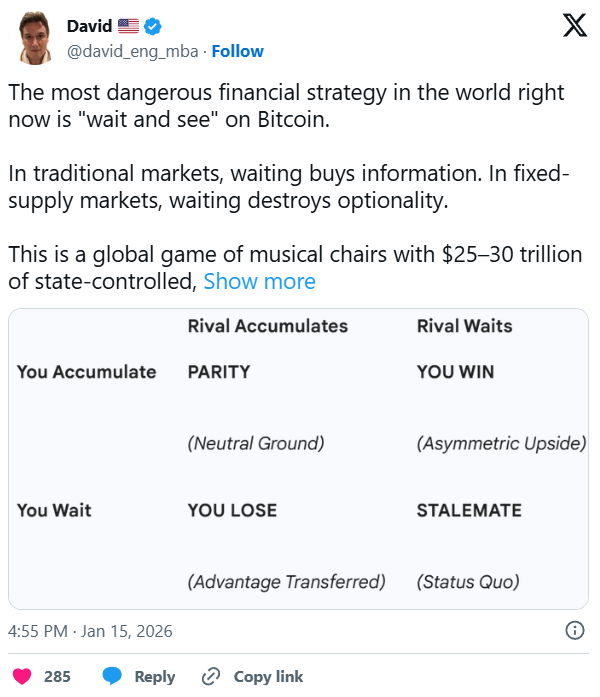The width and height of the screenshot is (600, 697).
Task: Expand the tweet with Show more
Action: pyautogui.click(x=259, y=282)
